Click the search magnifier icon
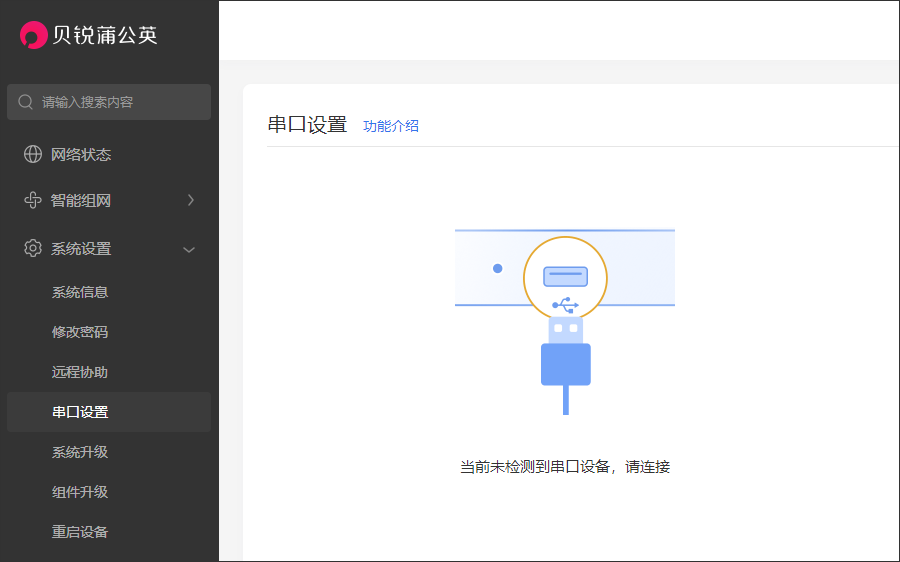The image size is (900, 562). click(x=25, y=102)
